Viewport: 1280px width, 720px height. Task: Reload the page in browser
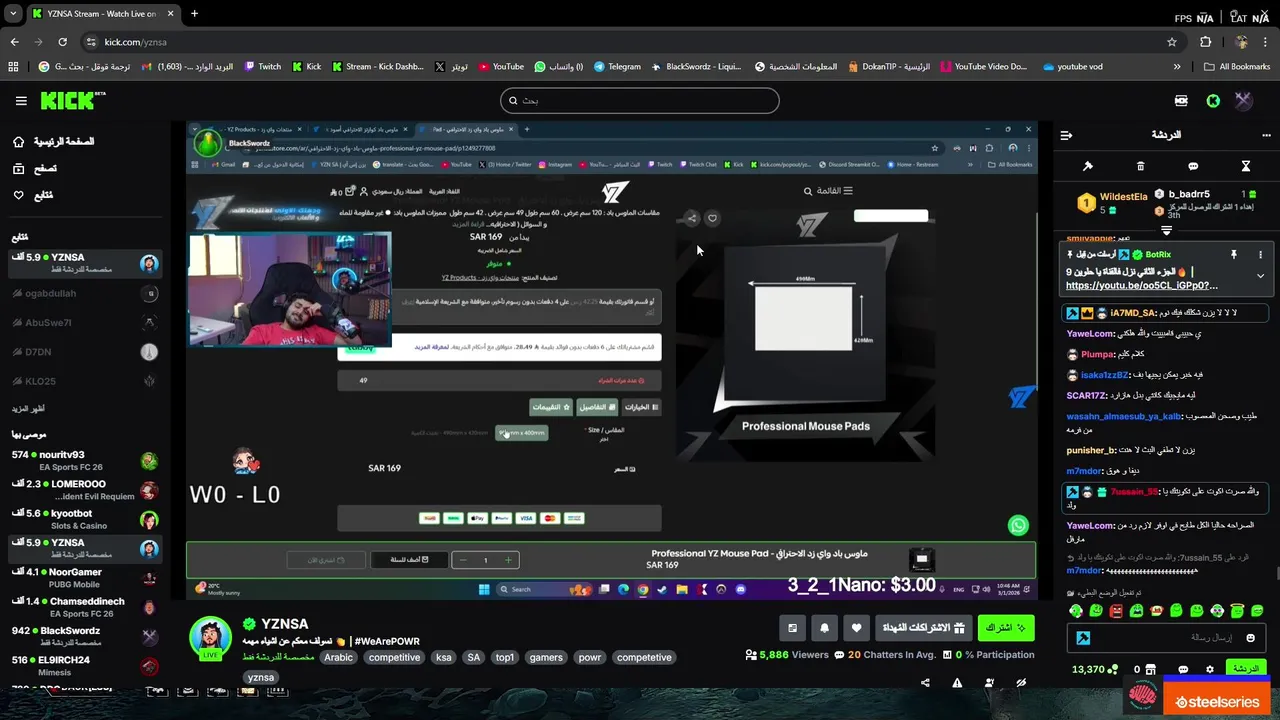coord(62,42)
